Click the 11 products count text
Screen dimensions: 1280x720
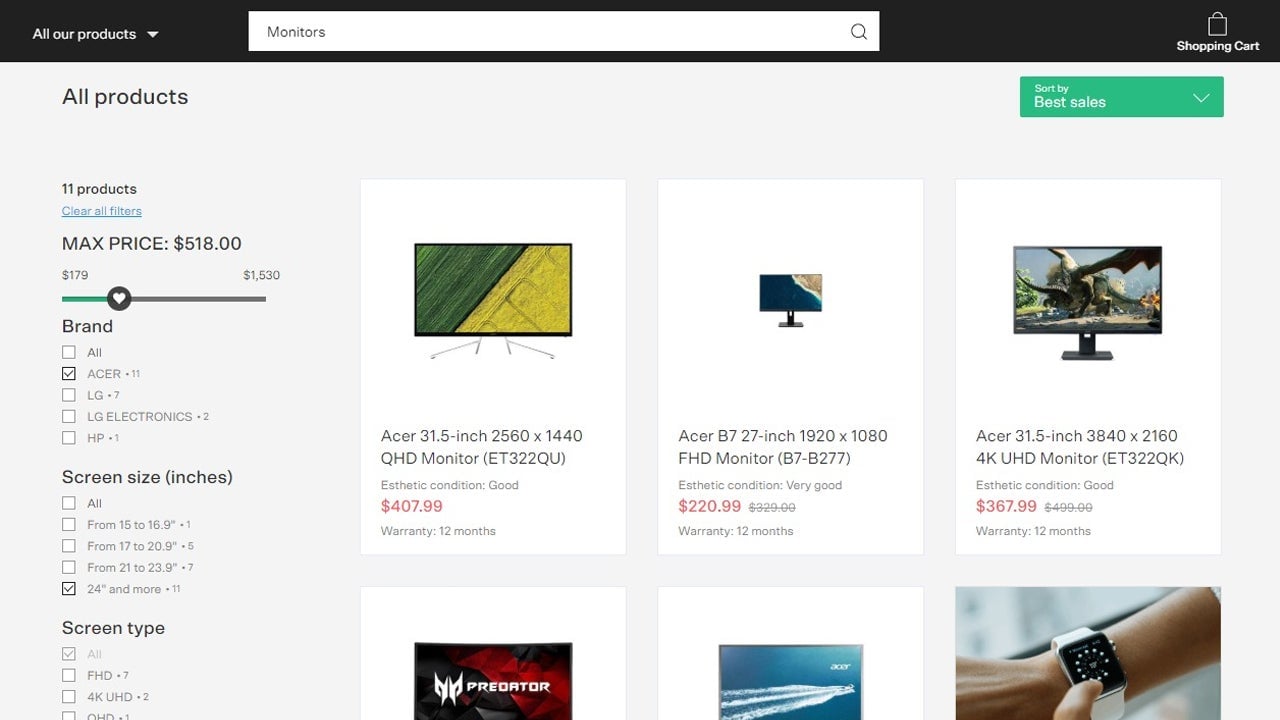(x=99, y=189)
